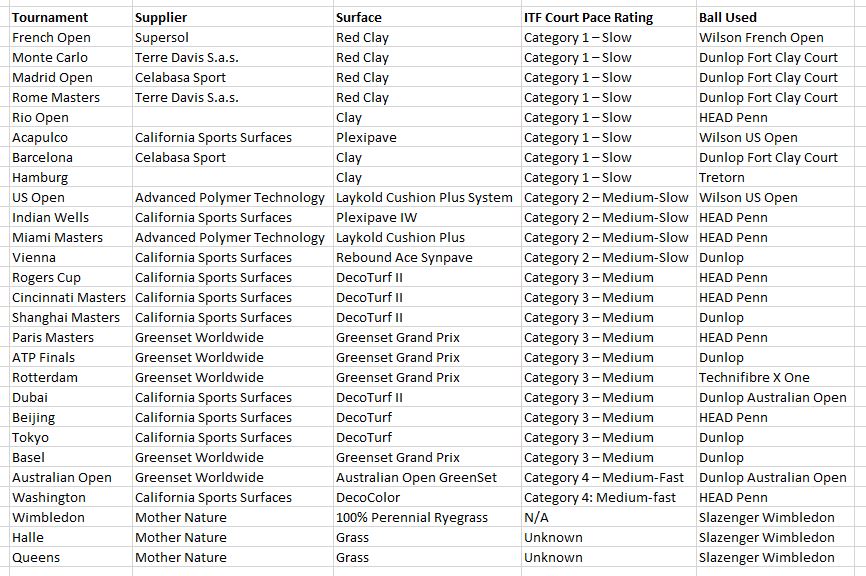This screenshot has height=576, width=866.
Task: Select the Plexipave IW surface cell
Action: (427, 218)
